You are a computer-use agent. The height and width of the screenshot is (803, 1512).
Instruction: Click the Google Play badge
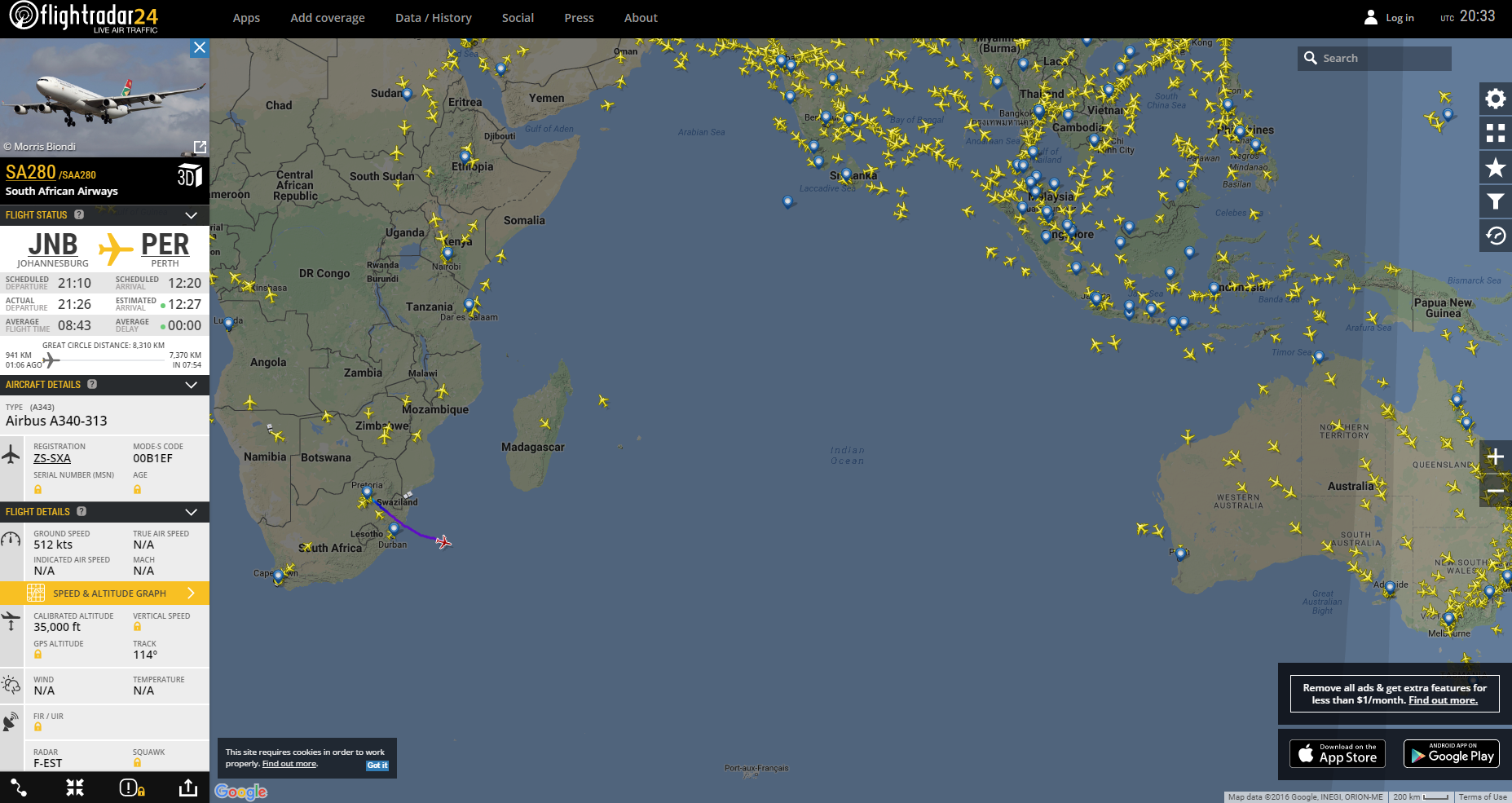pyautogui.click(x=1451, y=753)
